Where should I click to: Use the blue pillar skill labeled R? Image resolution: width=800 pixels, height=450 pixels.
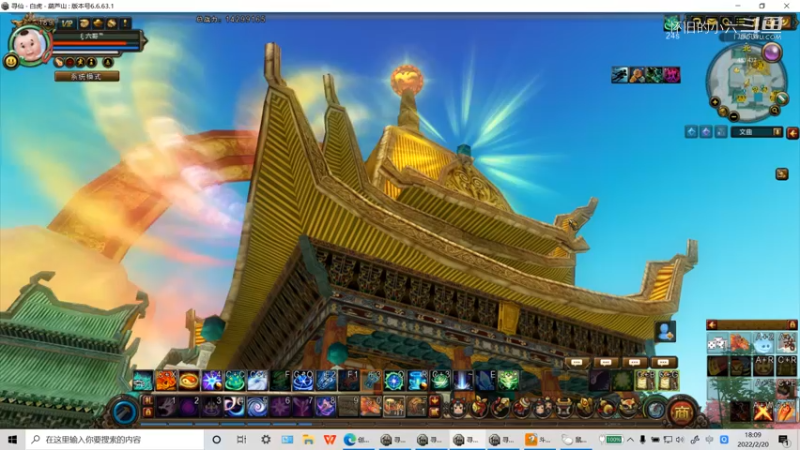click(x=417, y=381)
